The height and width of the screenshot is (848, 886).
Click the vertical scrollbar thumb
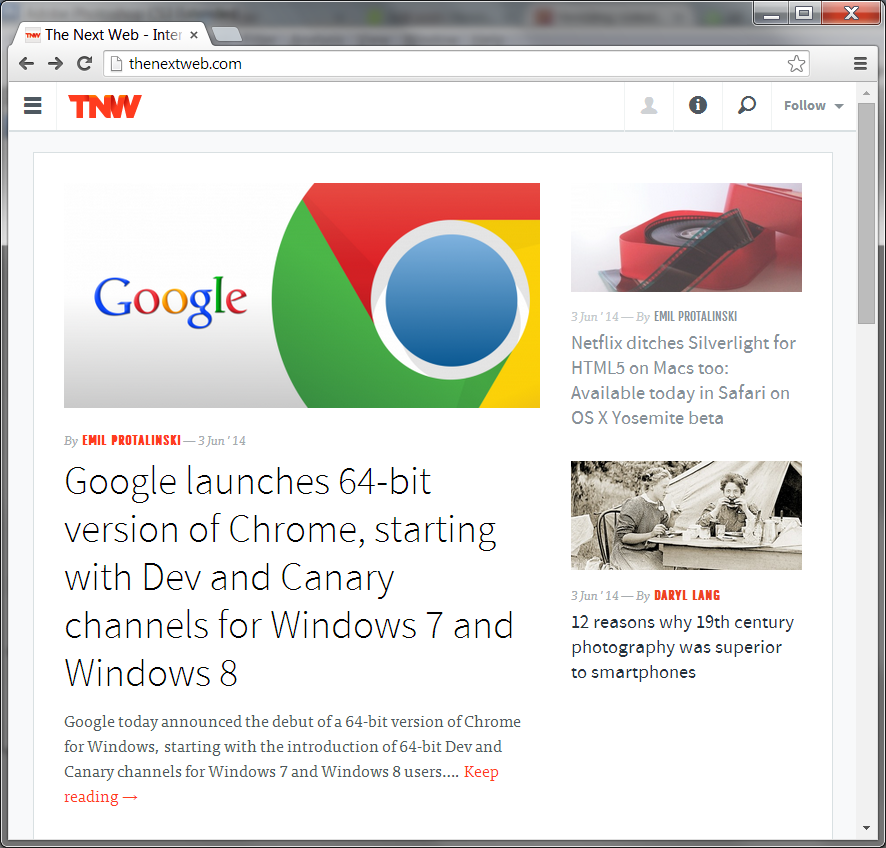coord(866,213)
